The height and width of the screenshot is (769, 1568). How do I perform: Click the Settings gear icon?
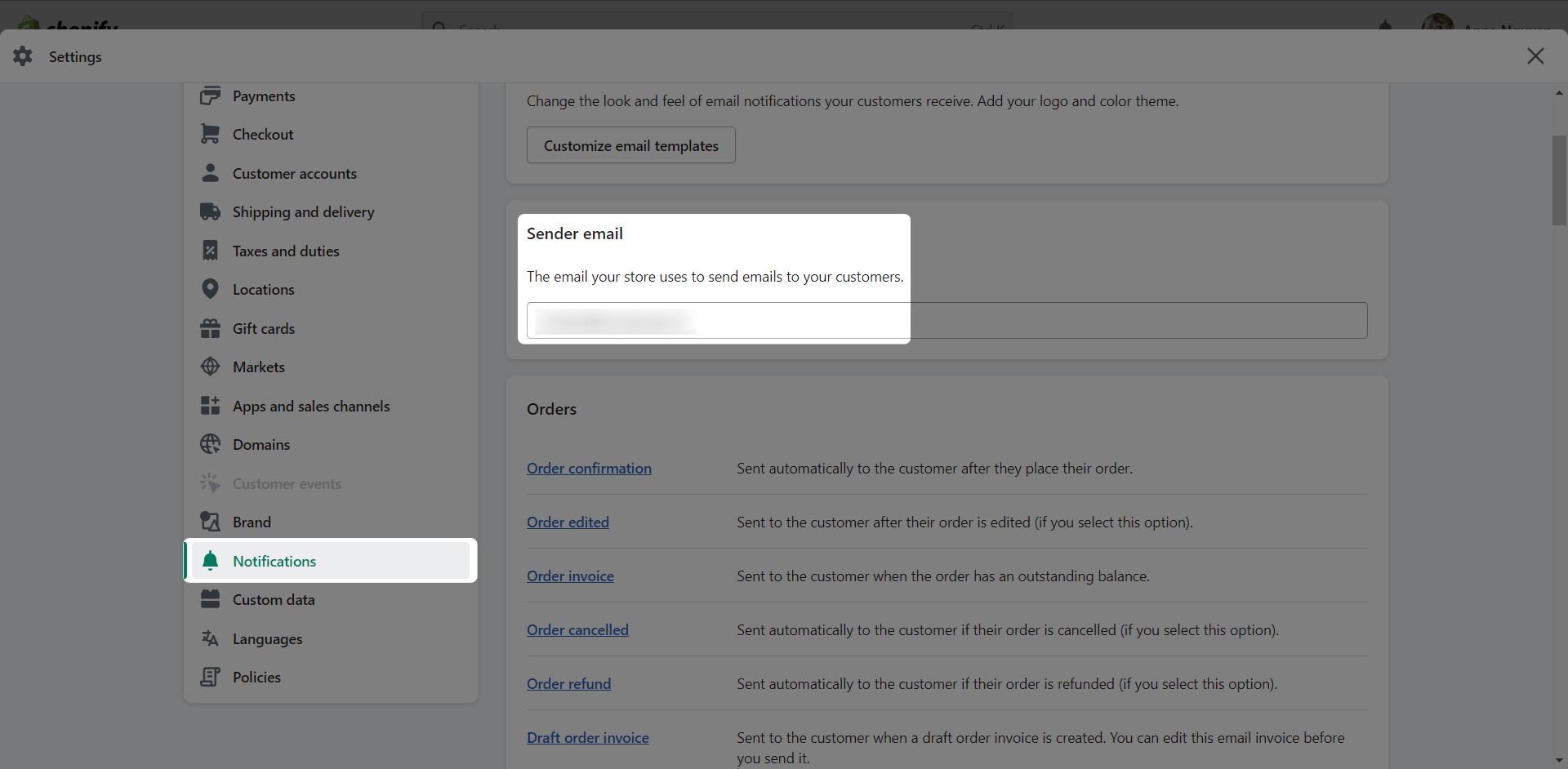23,56
